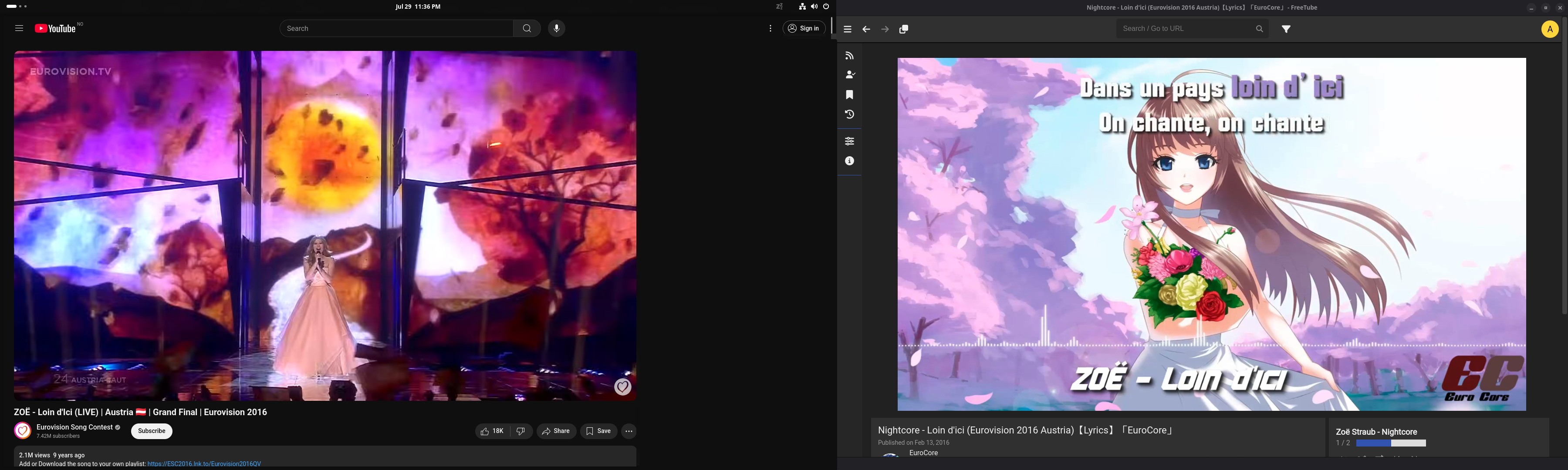
Task: Open the Eurovision Song Contest channel name
Action: pos(74,427)
